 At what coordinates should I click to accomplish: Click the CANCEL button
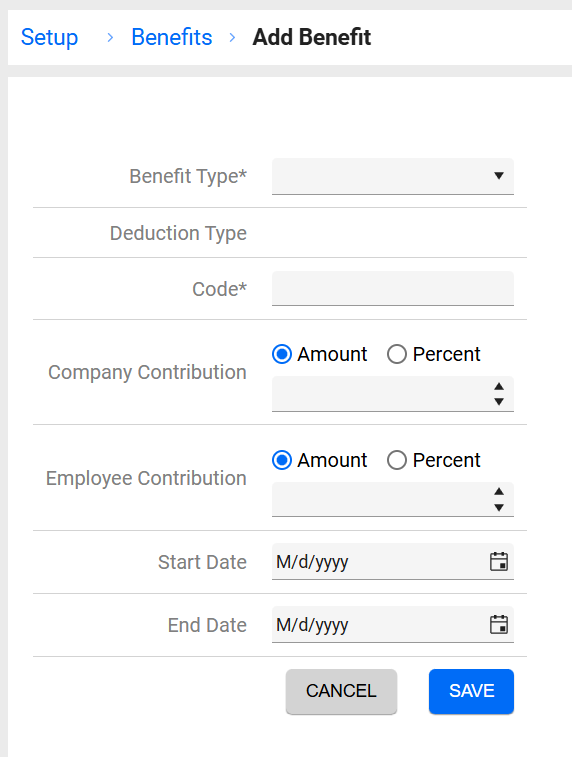pos(341,691)
